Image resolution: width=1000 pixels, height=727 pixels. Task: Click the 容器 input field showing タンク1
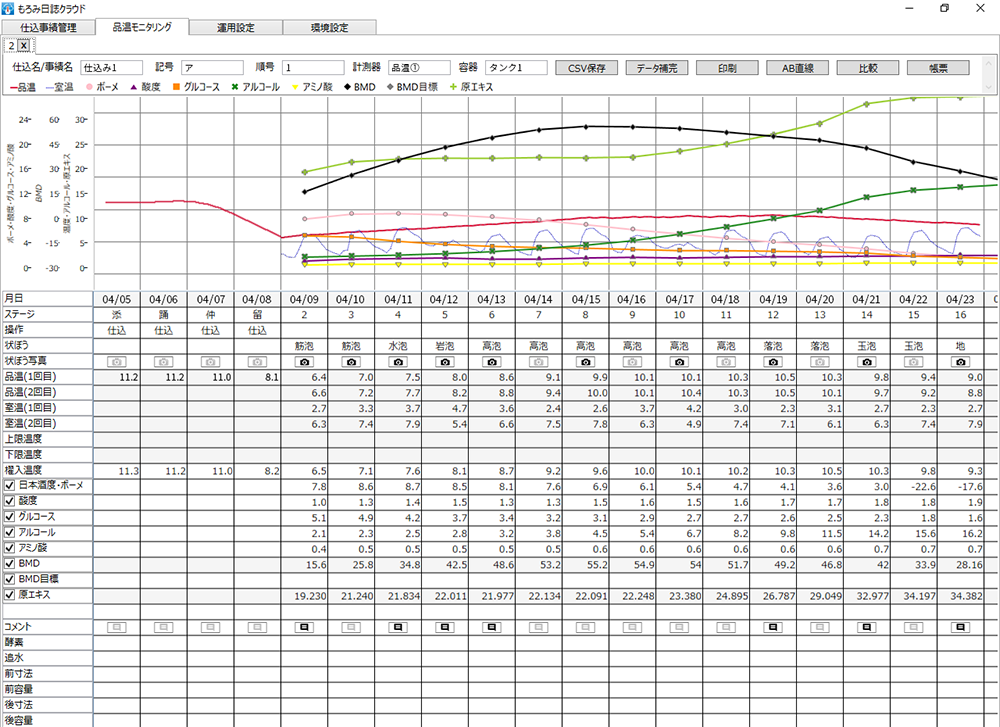[x=517, y=68]
